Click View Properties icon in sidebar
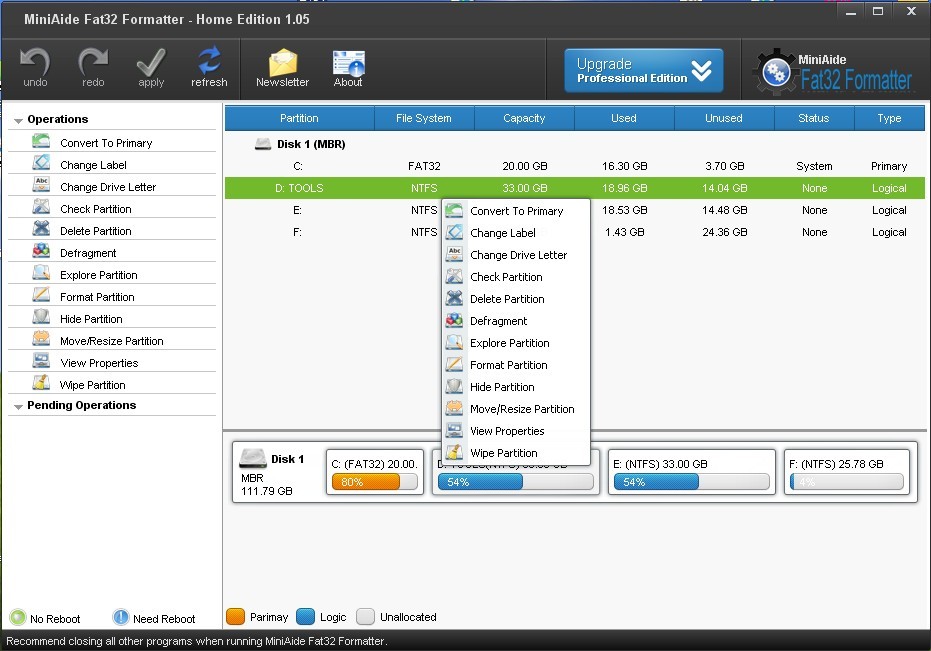This screenshot has height=651, width=931. click(x=41, y=362)
